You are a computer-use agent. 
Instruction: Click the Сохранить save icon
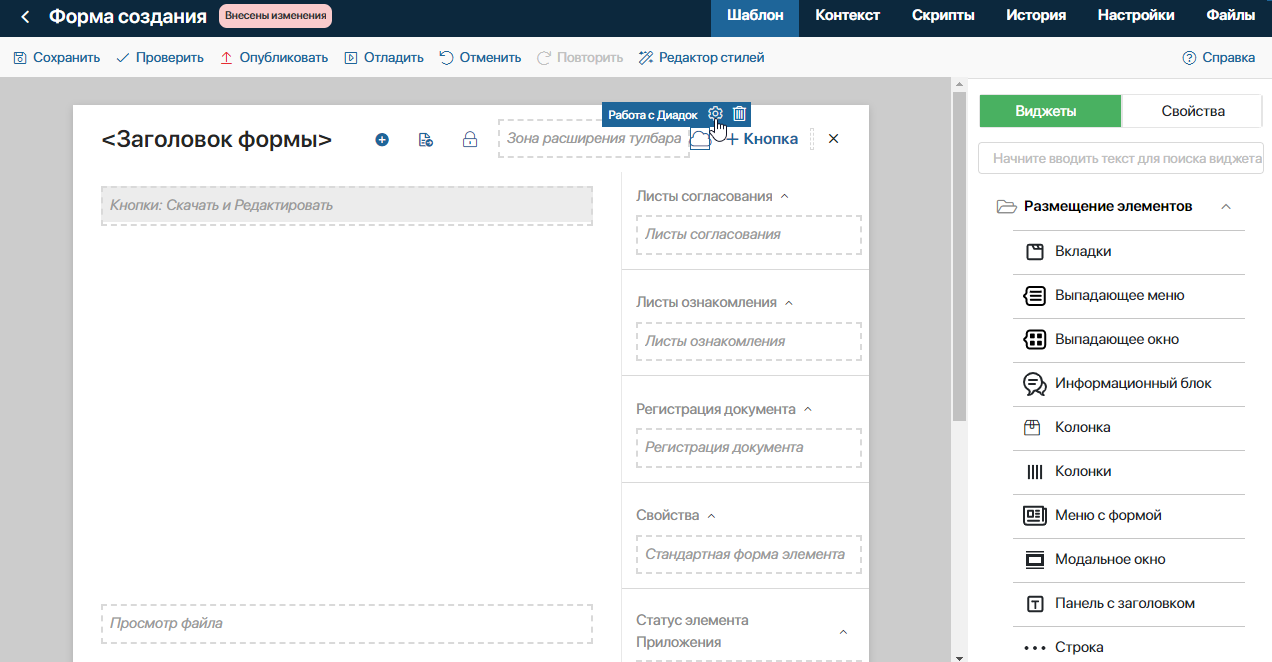(x=20, y=58)
